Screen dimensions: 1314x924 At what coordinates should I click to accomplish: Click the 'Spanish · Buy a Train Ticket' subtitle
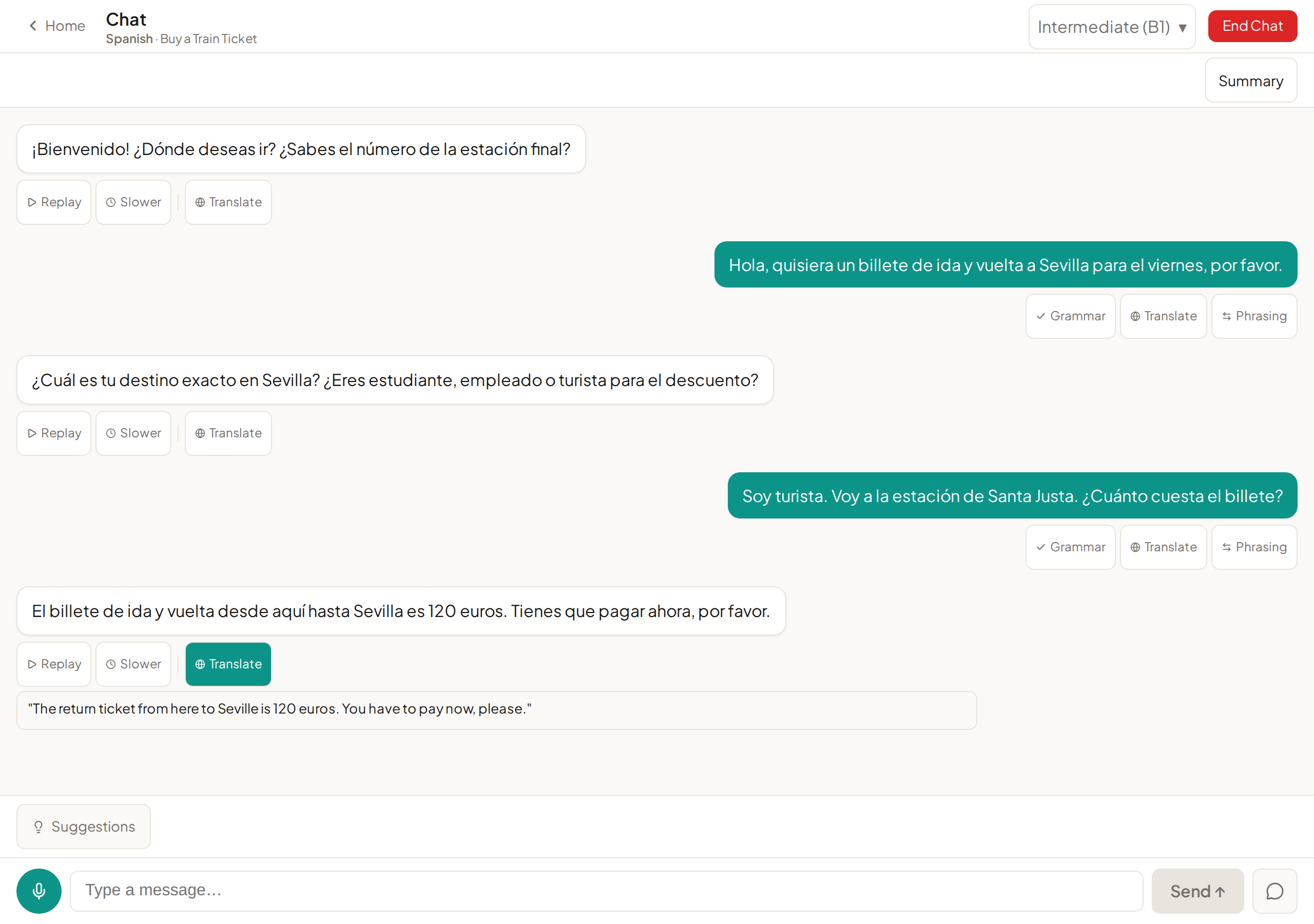click(181, 39)
